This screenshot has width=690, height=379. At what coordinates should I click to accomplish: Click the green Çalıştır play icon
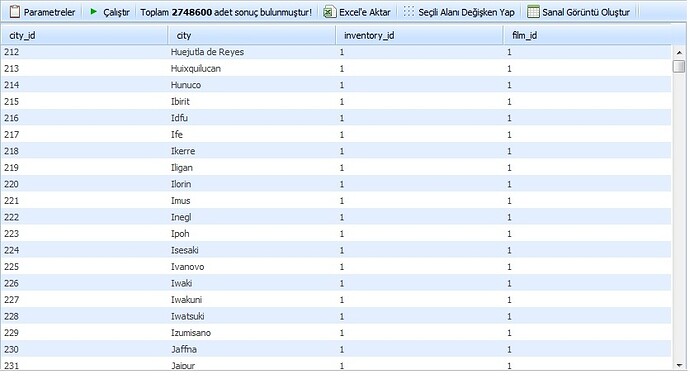click(93, 11)
